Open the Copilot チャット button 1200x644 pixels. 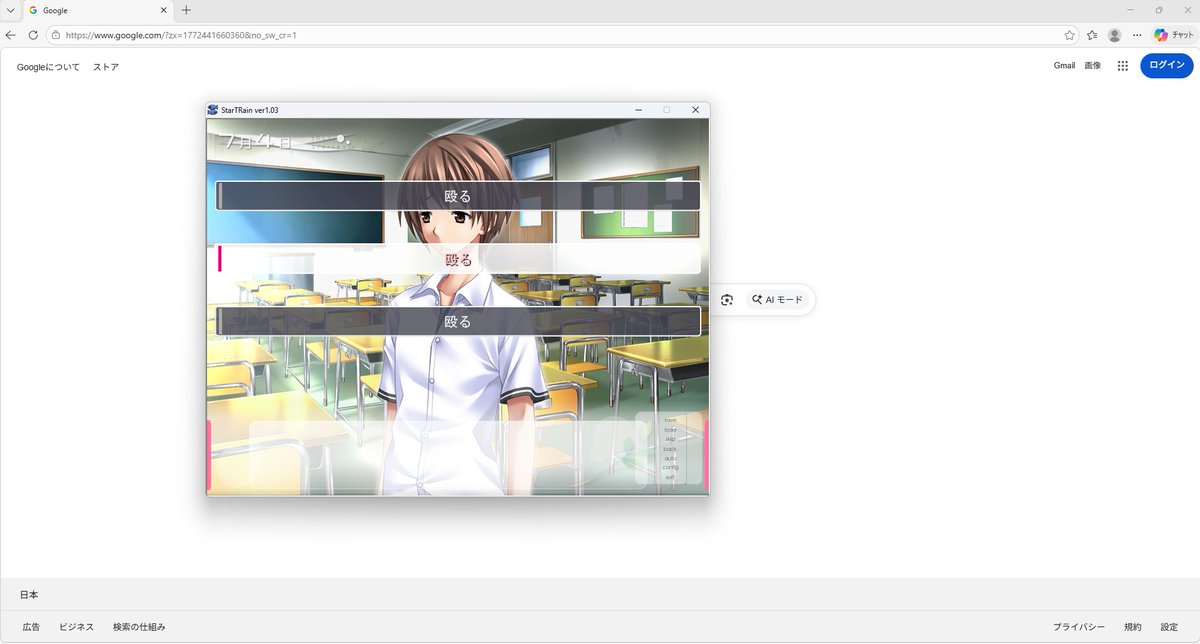[x=1174, y=35]
